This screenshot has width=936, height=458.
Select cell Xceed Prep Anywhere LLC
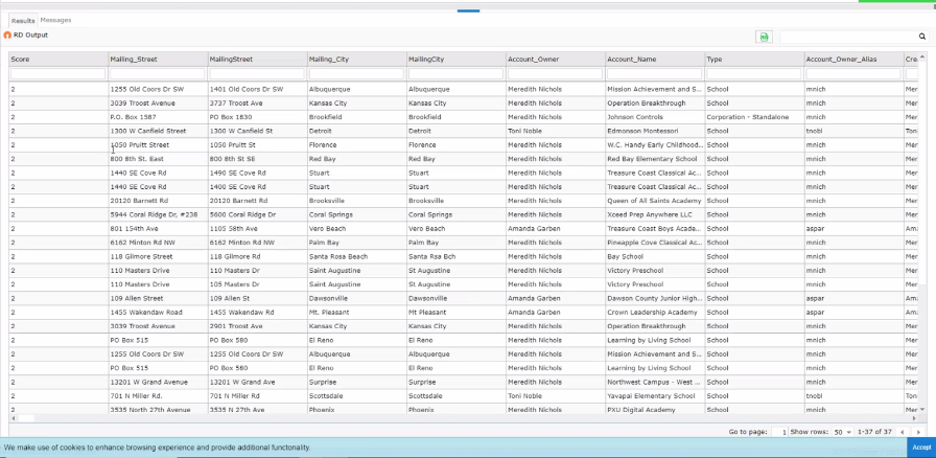[x=655, y=214]
